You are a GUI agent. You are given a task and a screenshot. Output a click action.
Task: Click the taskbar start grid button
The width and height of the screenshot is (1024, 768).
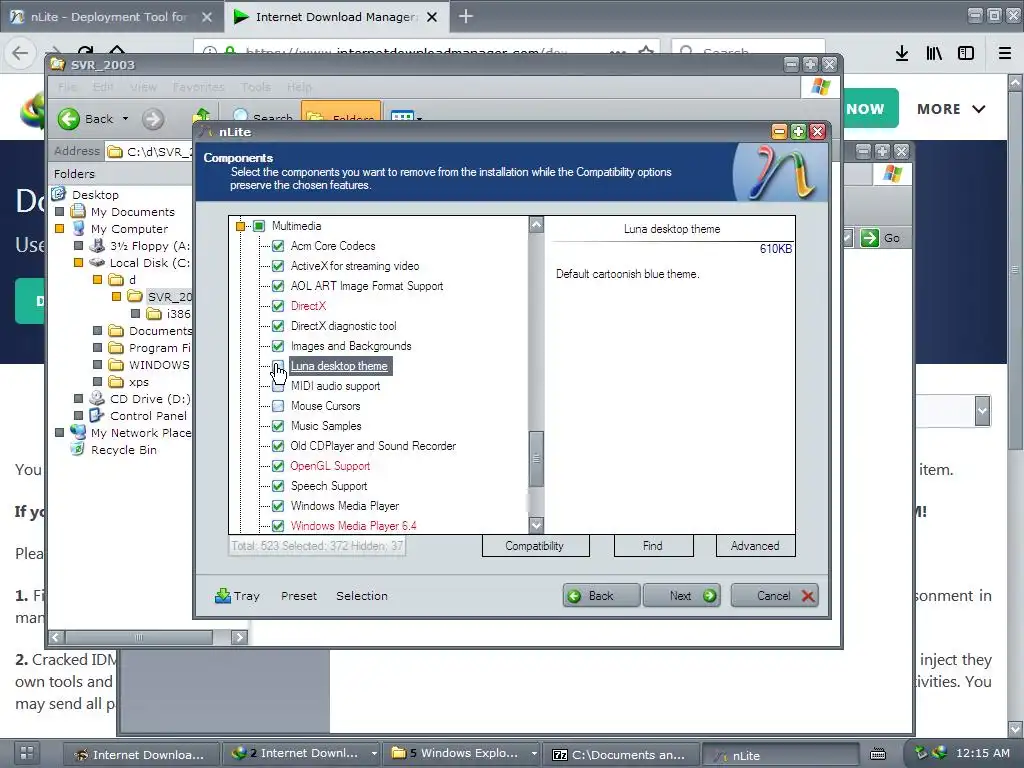tap(27, 753)
